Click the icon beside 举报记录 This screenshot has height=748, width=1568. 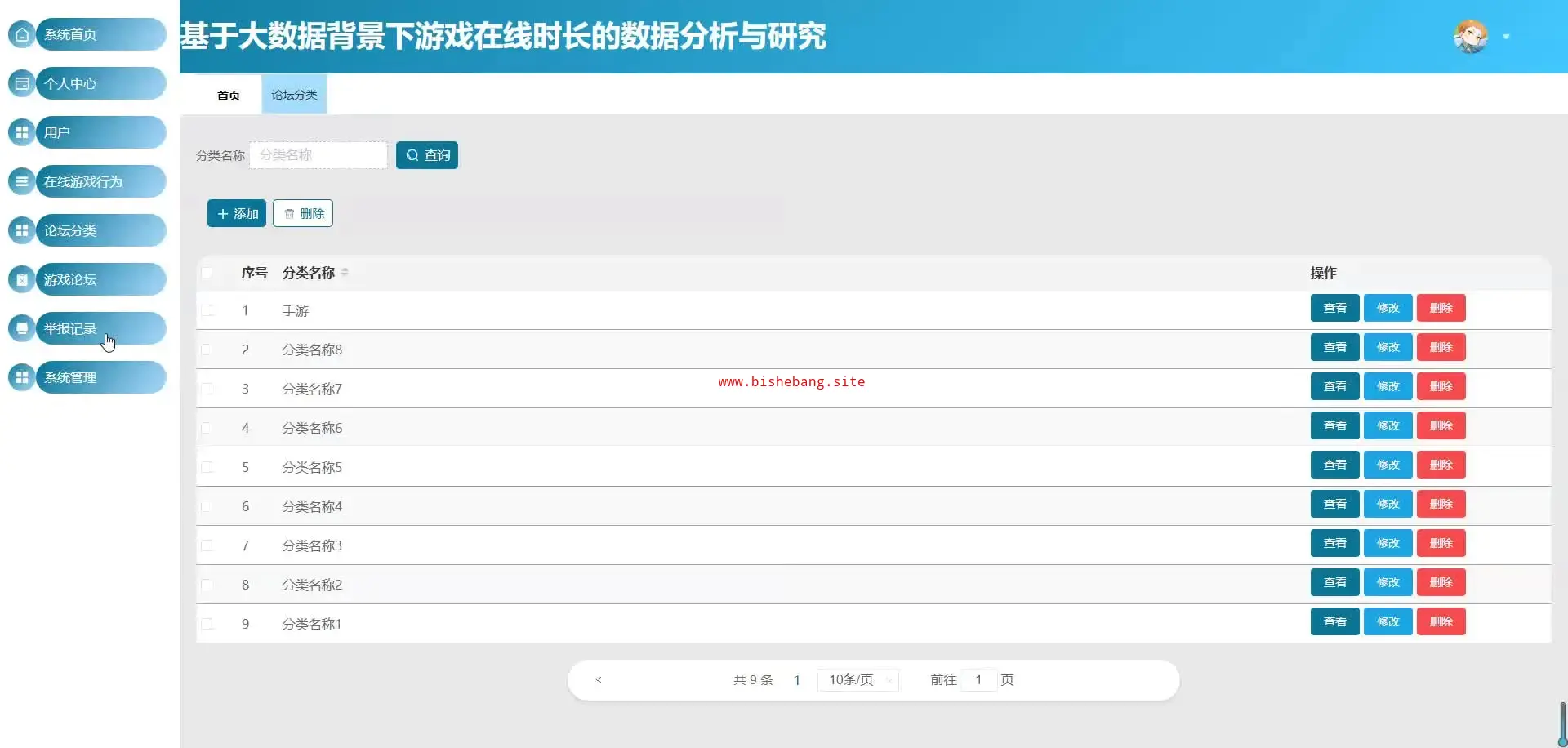click(x=22, y=328)
